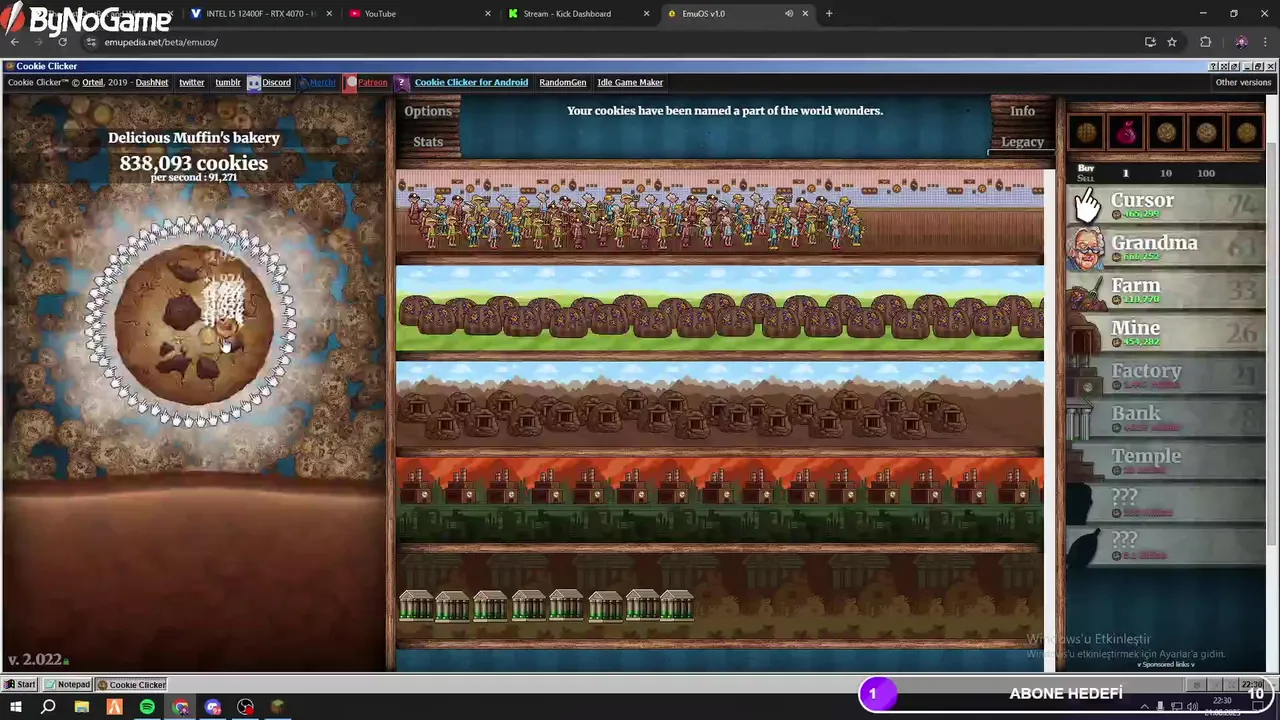The height and width of the screenshot is (720, 1280).
Task: Open the browser extensions puzzle icon
Action: click(x=1205, y=42)
